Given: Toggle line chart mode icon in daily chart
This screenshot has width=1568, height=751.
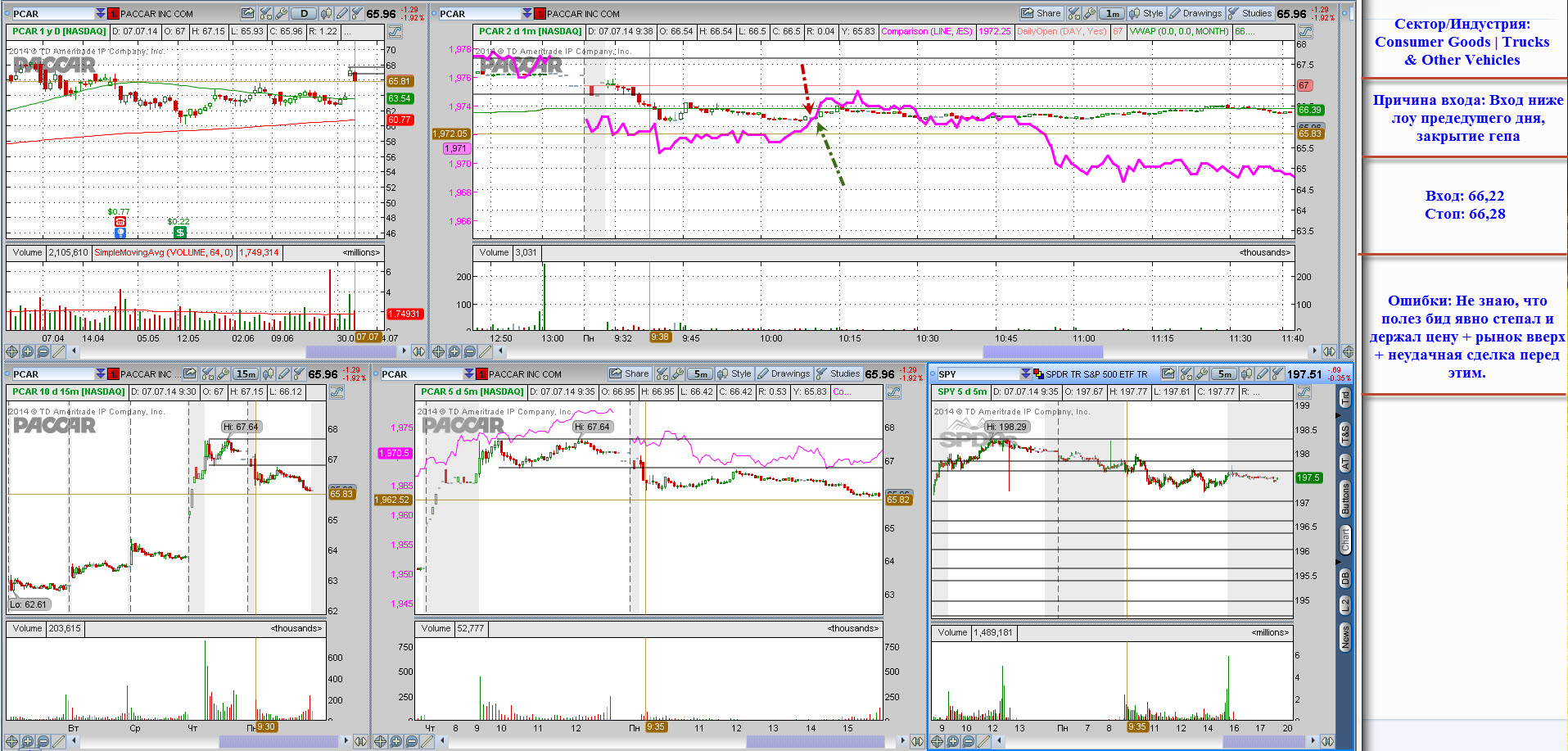Looking at the screenshot, I should [395, 32].
